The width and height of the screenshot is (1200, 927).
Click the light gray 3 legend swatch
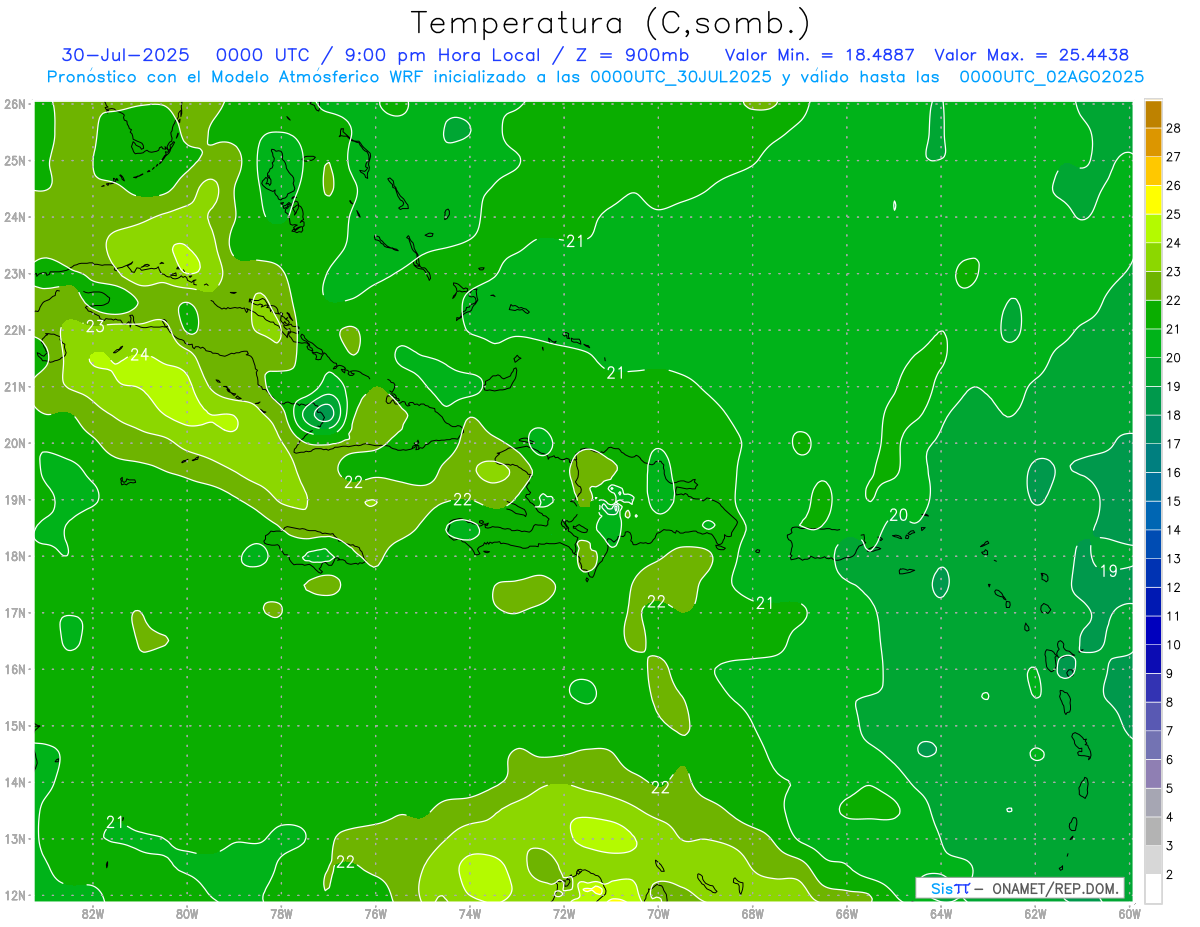coord(1153,832)
